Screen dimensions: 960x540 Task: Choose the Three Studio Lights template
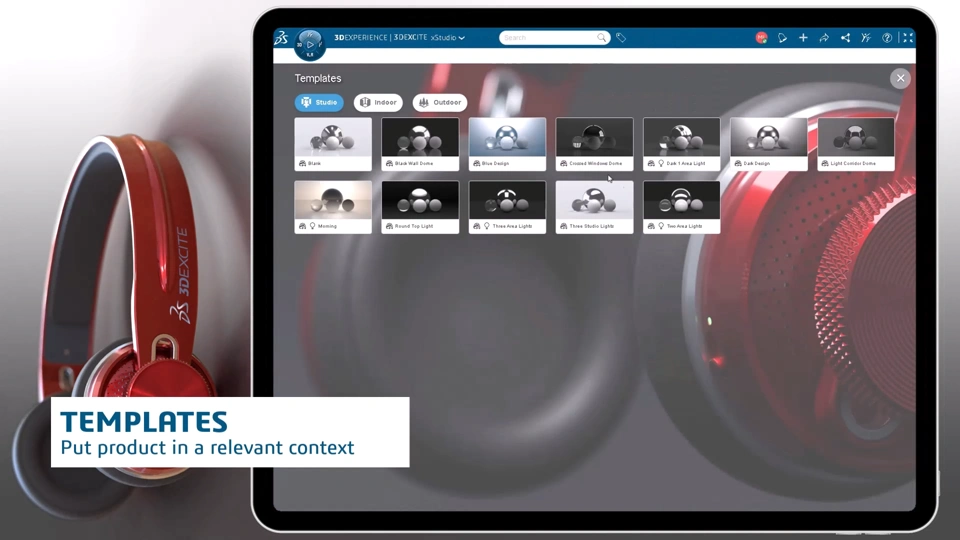[594, 207]
